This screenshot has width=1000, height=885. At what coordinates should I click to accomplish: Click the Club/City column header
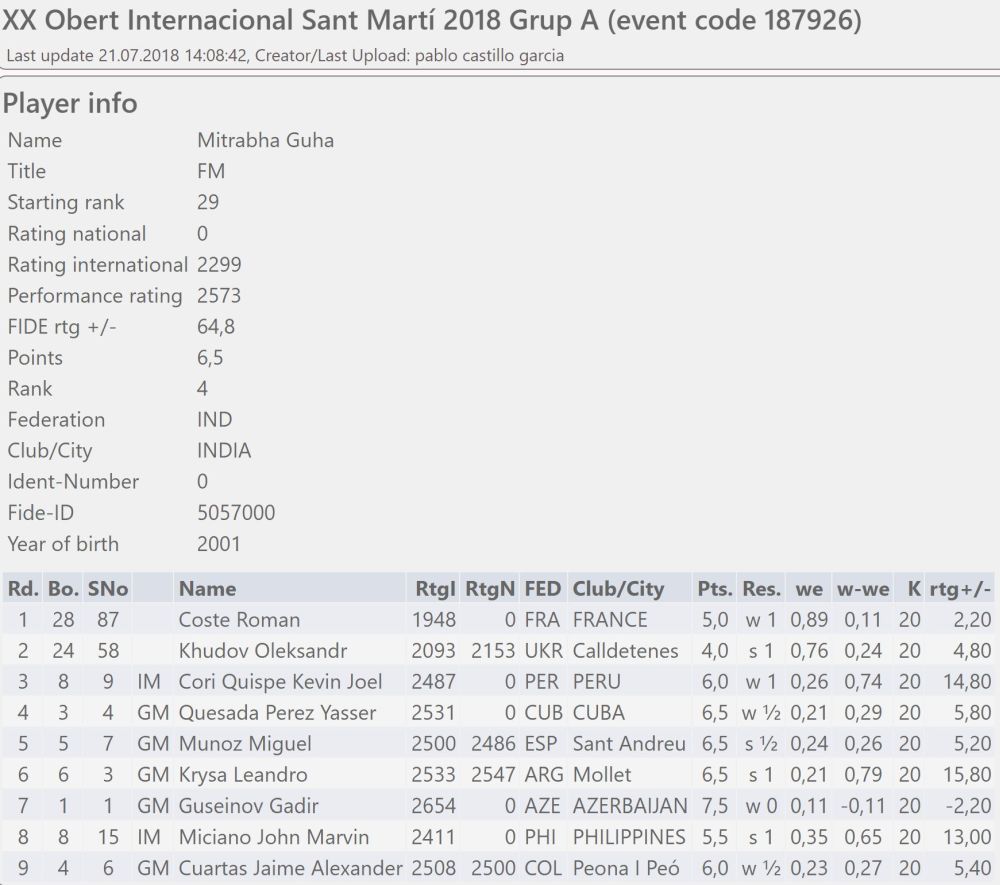pyautogui.click(x=618, y=588)
